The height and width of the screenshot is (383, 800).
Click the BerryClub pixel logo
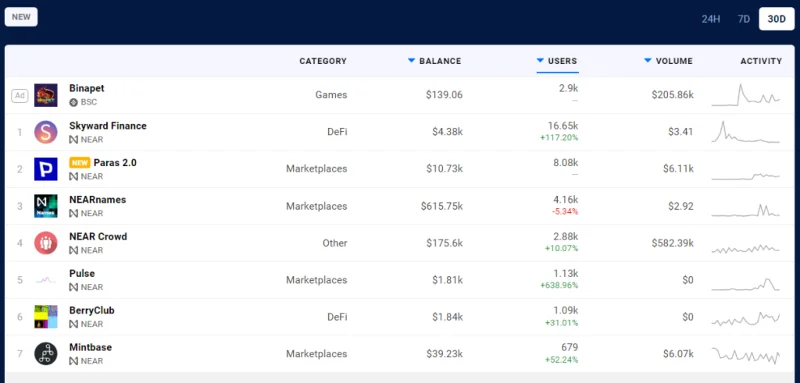(x=46, y=317)
